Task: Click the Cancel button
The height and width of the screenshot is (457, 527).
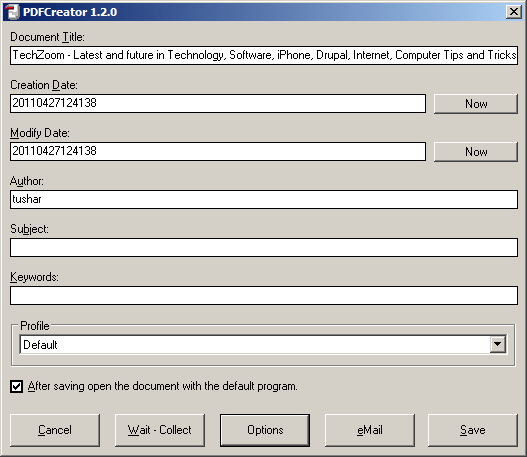Action: (x=55, y=430)
